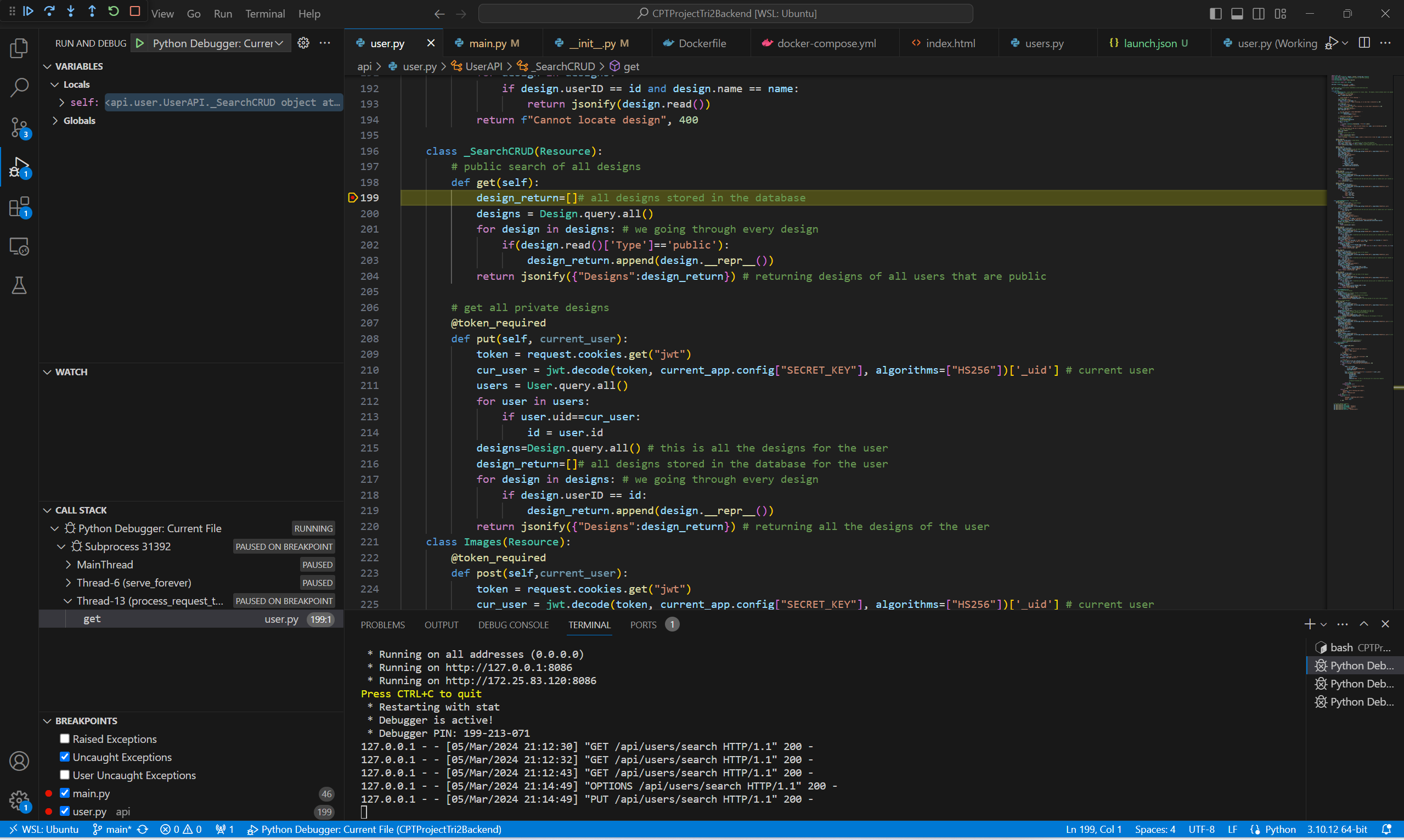This screenshot has height=840, width=1404.
Task: Expand the self variable
Action: pyautogui.click(x=61, y=103)
